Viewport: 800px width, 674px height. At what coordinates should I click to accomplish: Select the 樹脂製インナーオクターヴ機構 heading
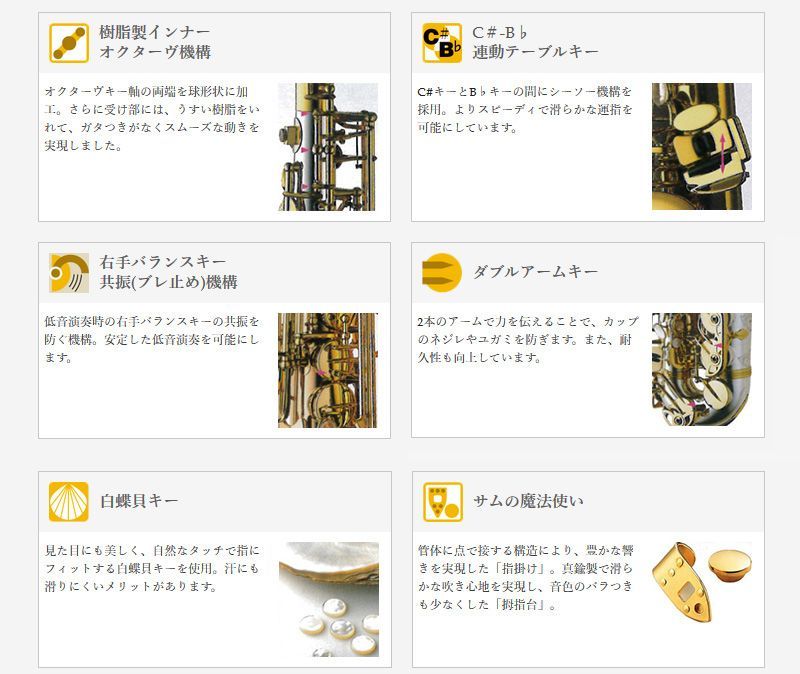click(155, 42)
